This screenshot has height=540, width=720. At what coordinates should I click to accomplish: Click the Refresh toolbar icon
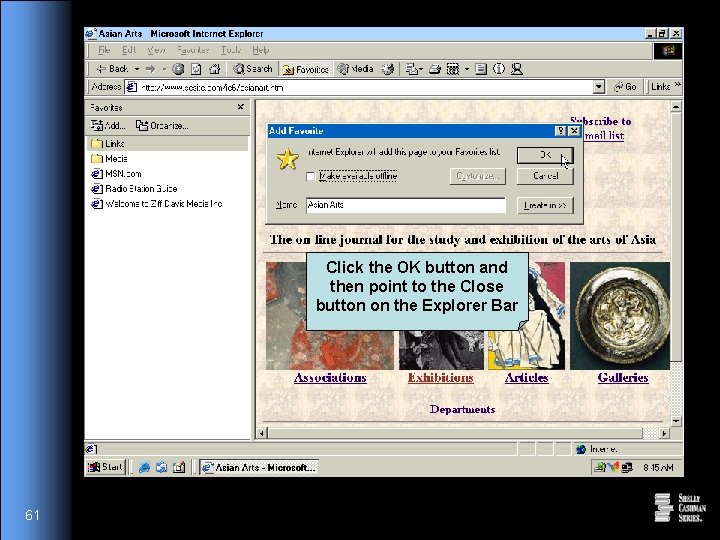[x=196, y=69]
